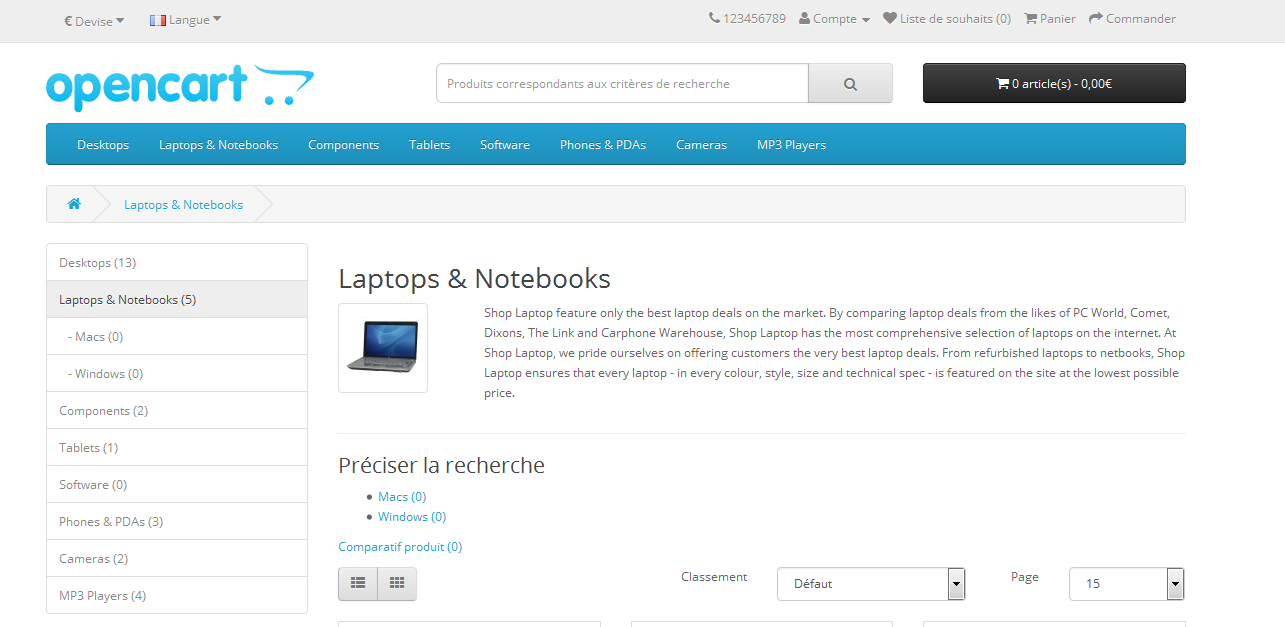The width and height of the screenshot is (1285, 627).
Task: Click the OpenCart logo
Action: tap(180, 87)
